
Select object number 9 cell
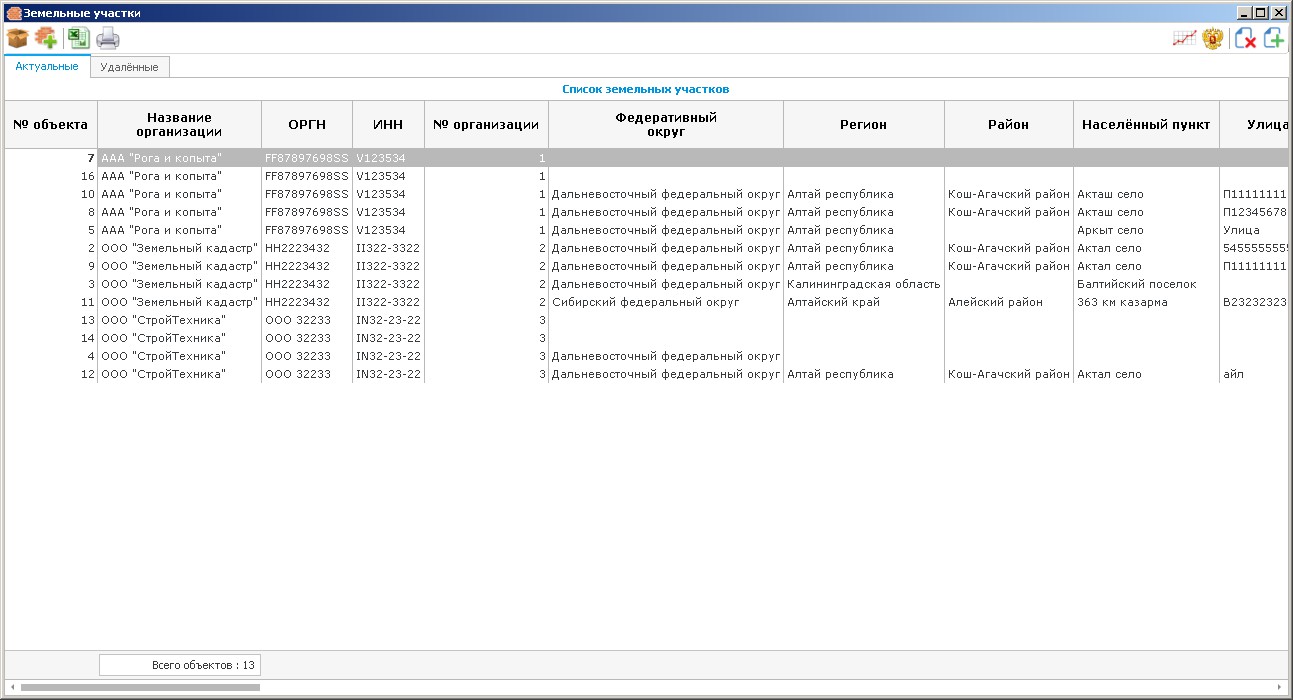coord(51,266)
